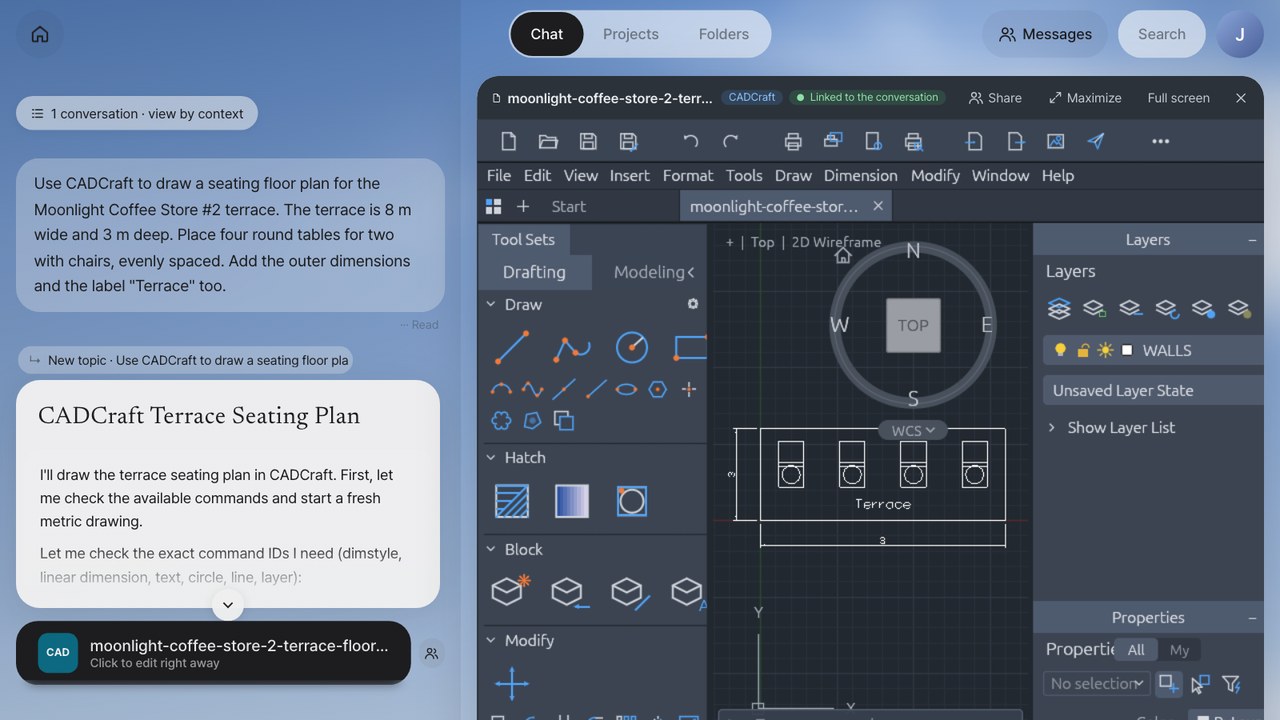Viewport: 1280px width, 720px height.
Task: Click the Export file icon
Action: point(1015,141)
